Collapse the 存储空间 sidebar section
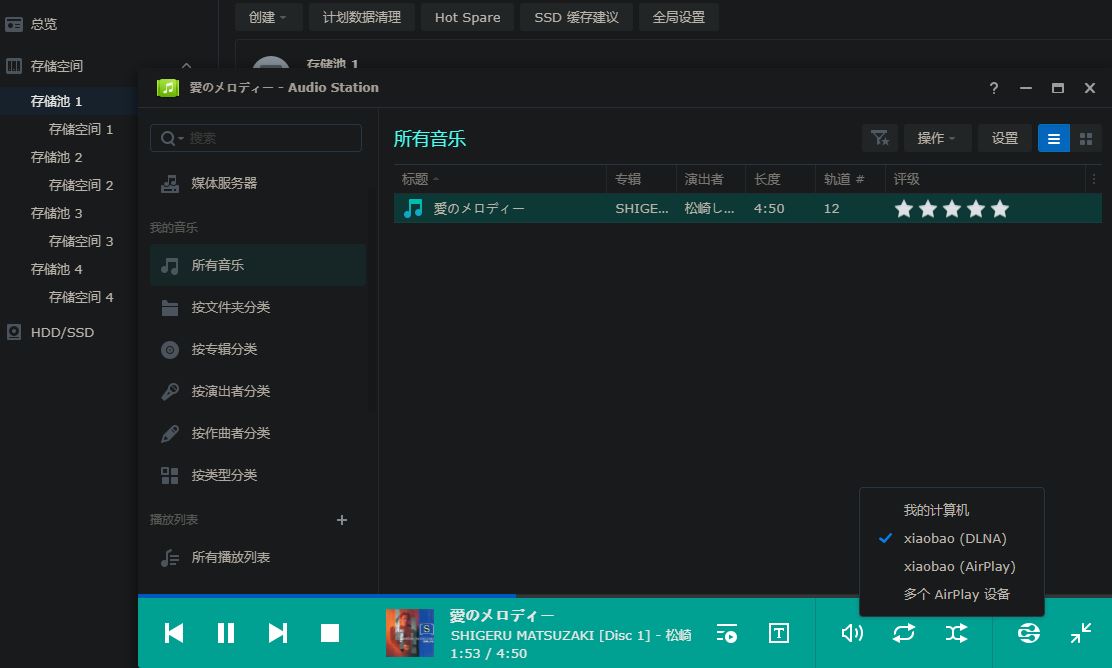1112x668 pixels. (x=186, y=66)
